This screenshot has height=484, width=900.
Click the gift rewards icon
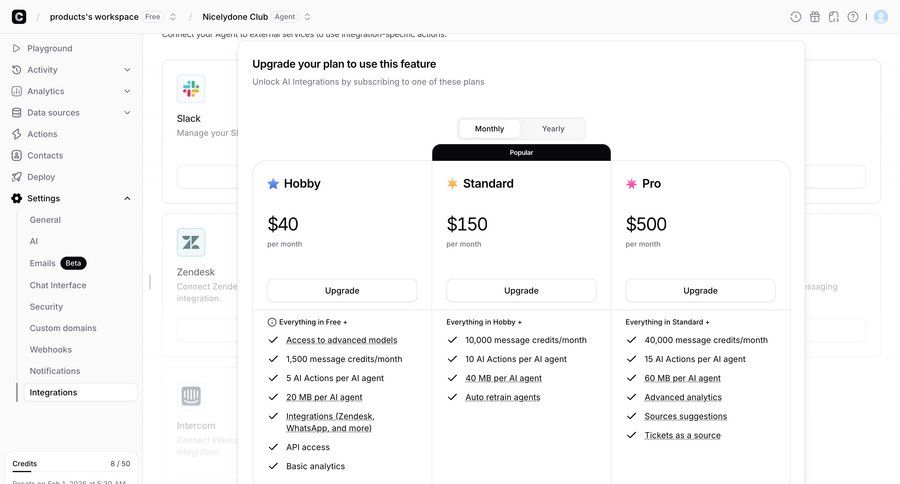click(x=815, y=17)
